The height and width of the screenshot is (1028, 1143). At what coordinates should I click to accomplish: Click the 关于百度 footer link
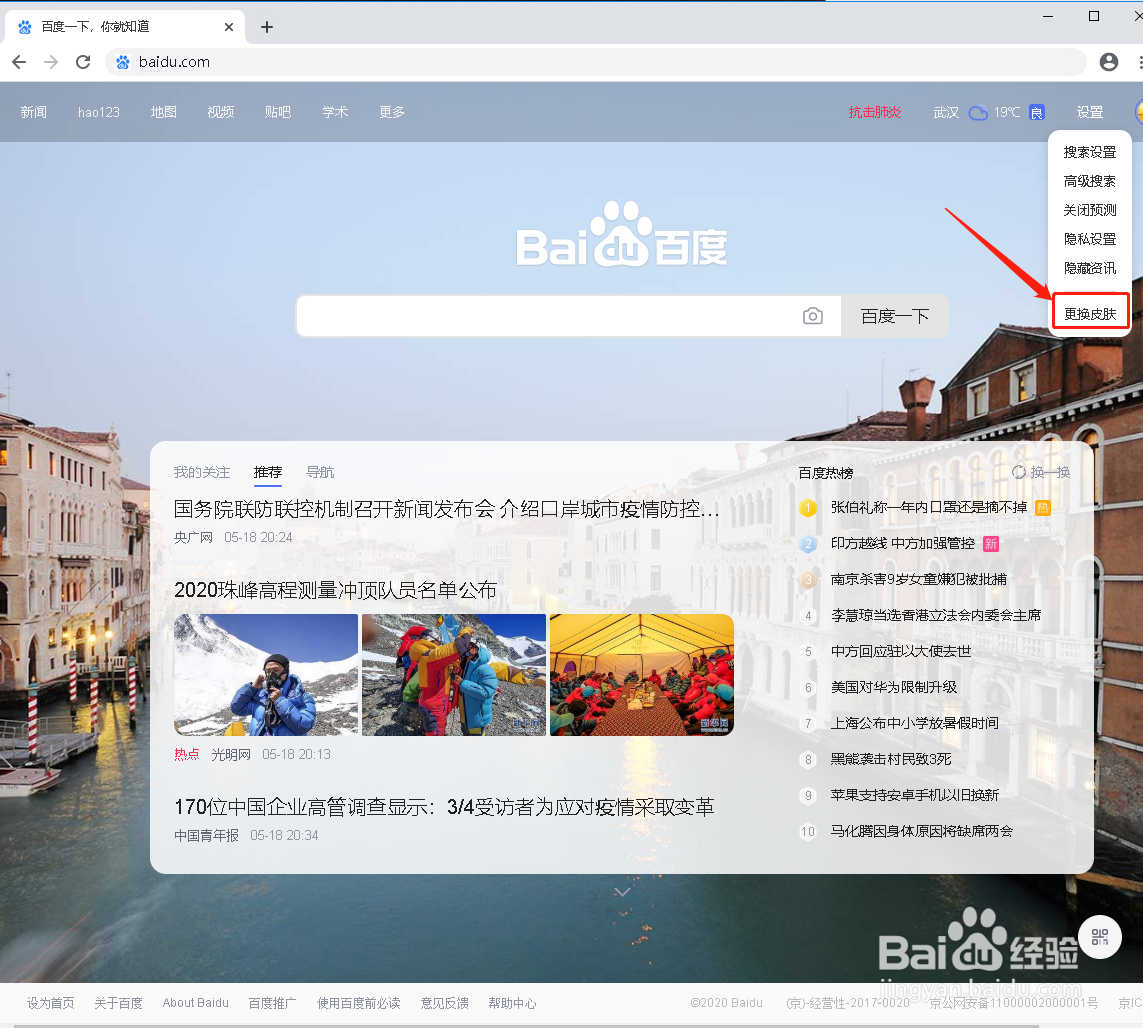point(118,1003)
